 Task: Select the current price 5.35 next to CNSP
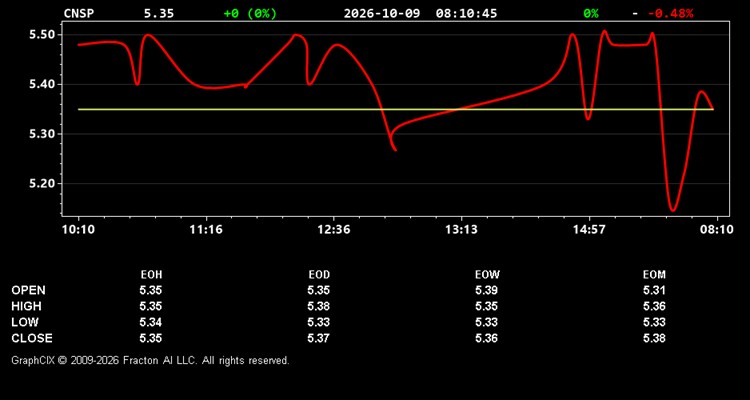point(159,13)
